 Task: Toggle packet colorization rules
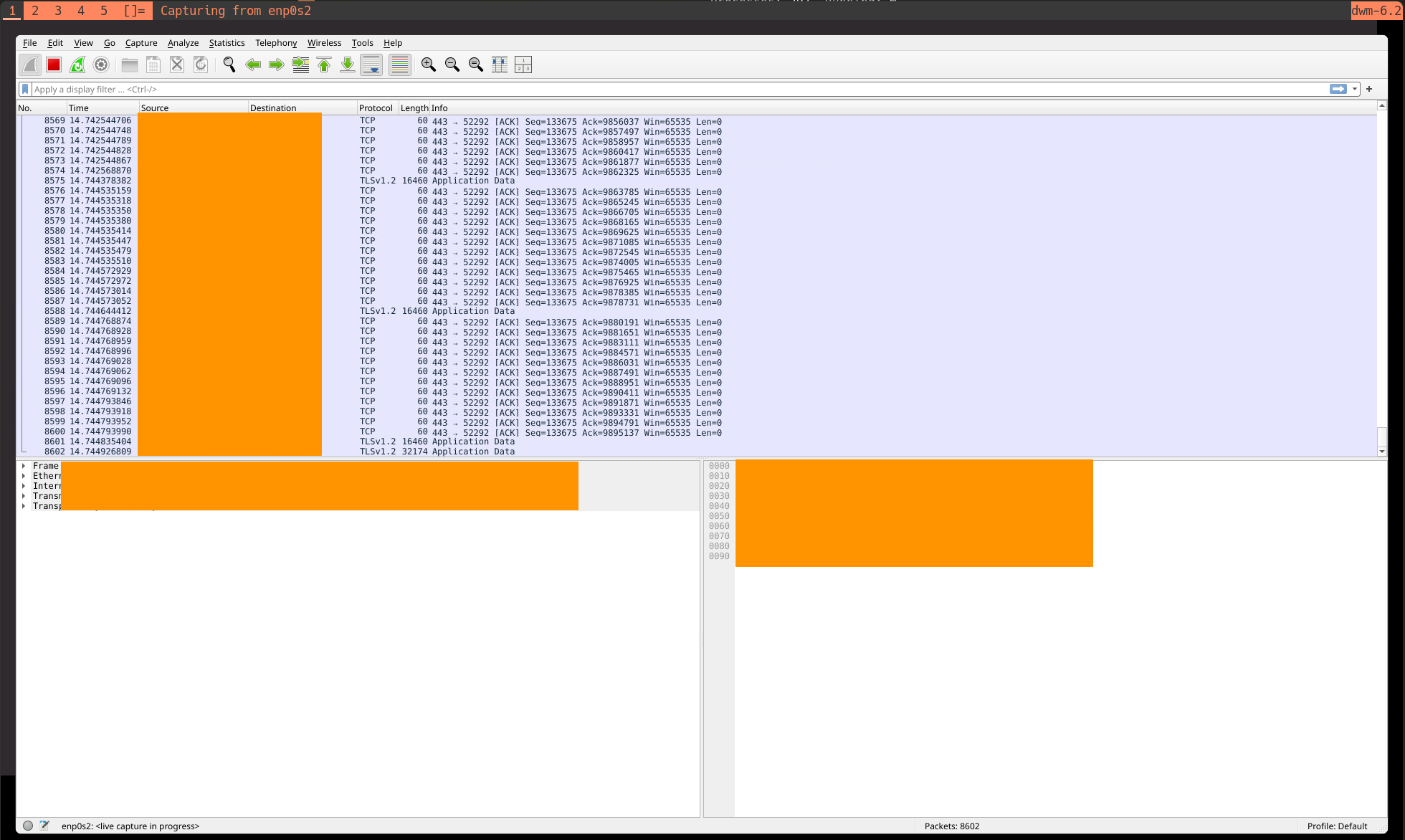400,65
